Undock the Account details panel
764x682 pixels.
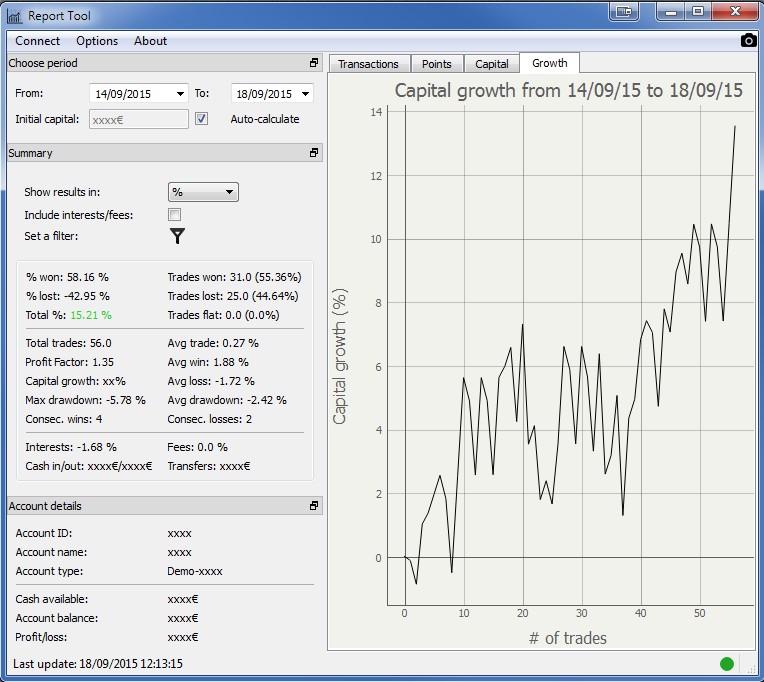[314, 506]
